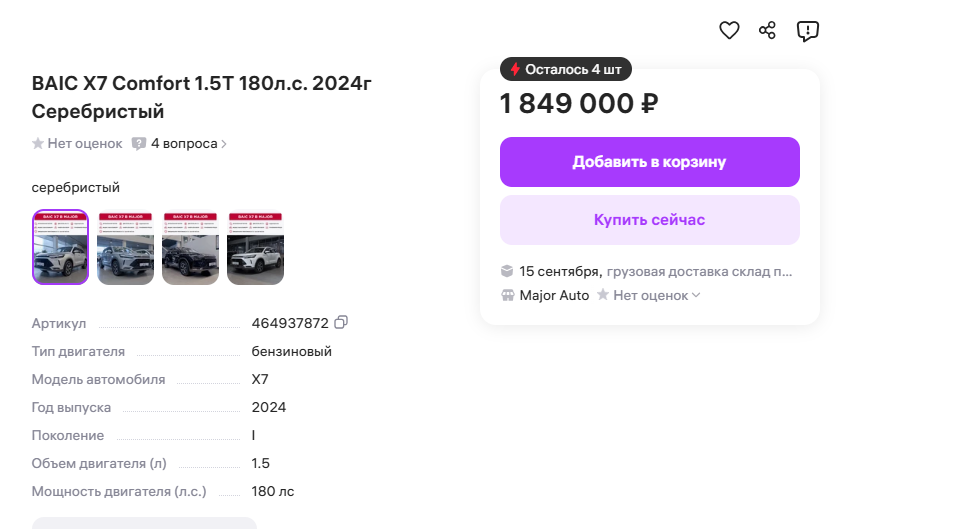Click the грузовая доставка delivery details text
The height and width of the screenshot is (529, 967).
tap(699, 271)
